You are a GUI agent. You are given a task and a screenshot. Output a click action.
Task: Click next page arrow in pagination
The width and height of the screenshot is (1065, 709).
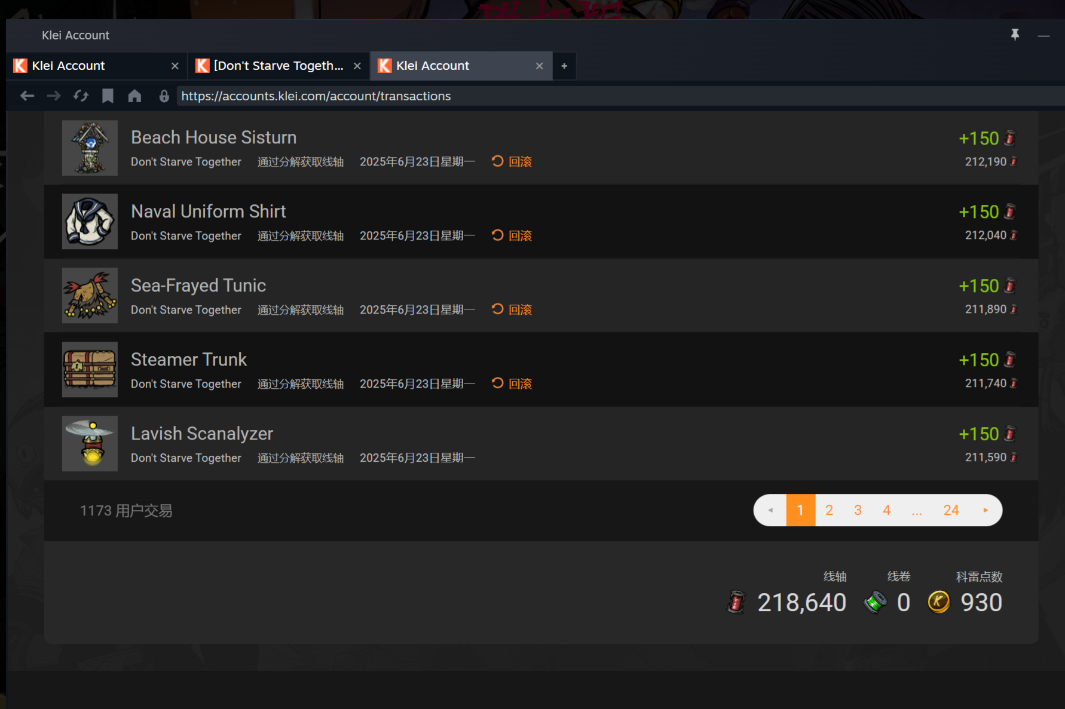986,510
